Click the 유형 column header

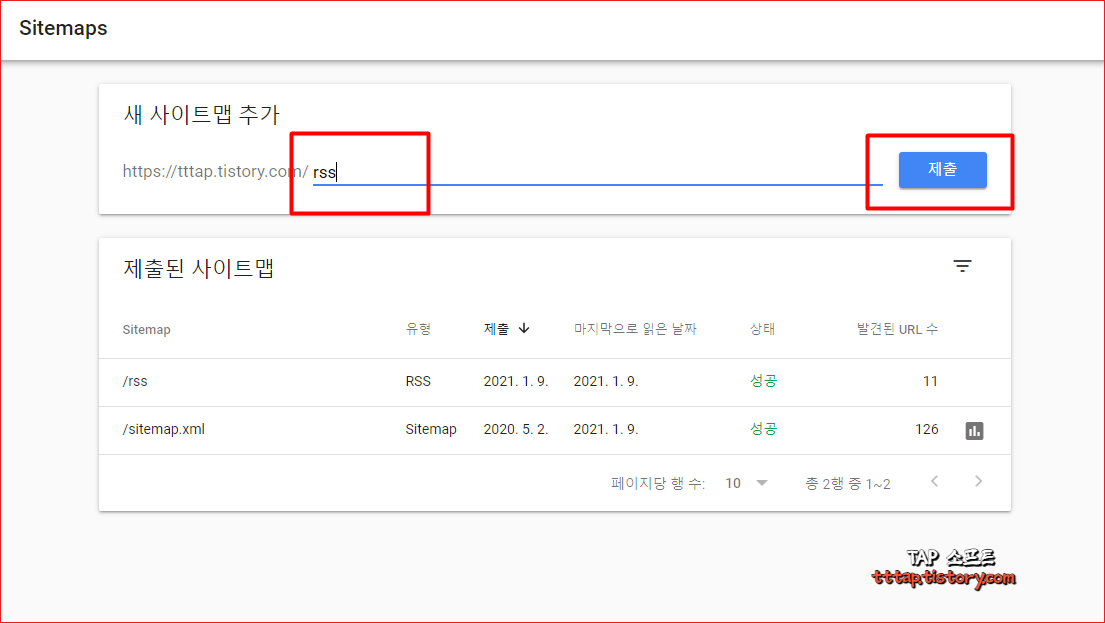click(418, 329)
